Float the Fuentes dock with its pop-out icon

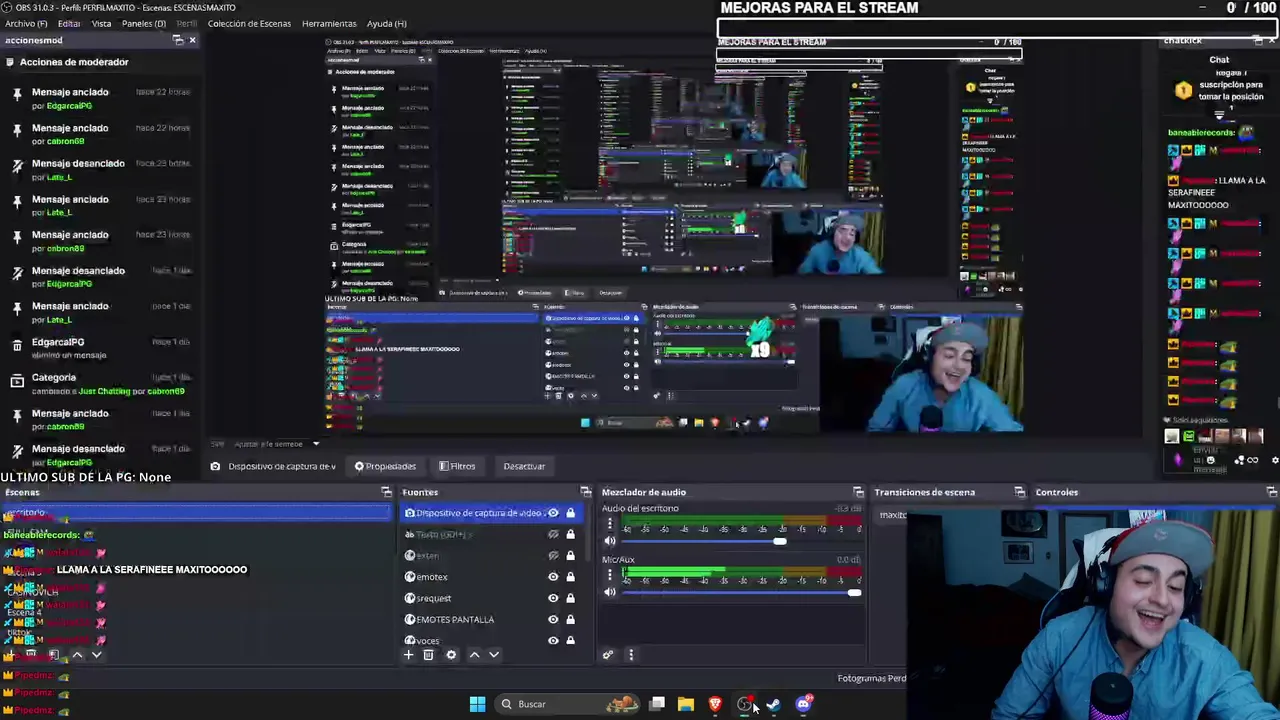click(x=585, y=492)
